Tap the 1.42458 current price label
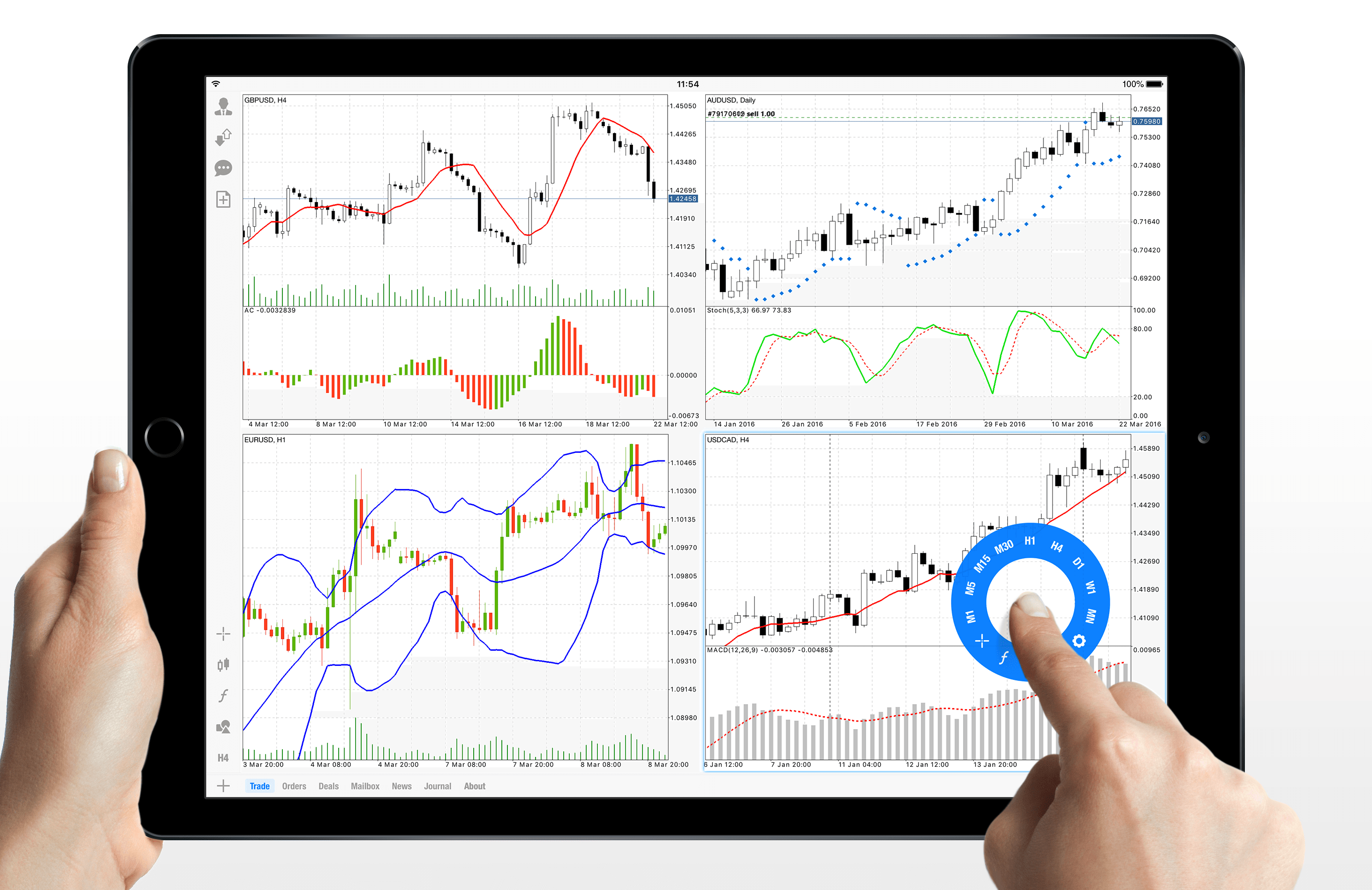 683,199
